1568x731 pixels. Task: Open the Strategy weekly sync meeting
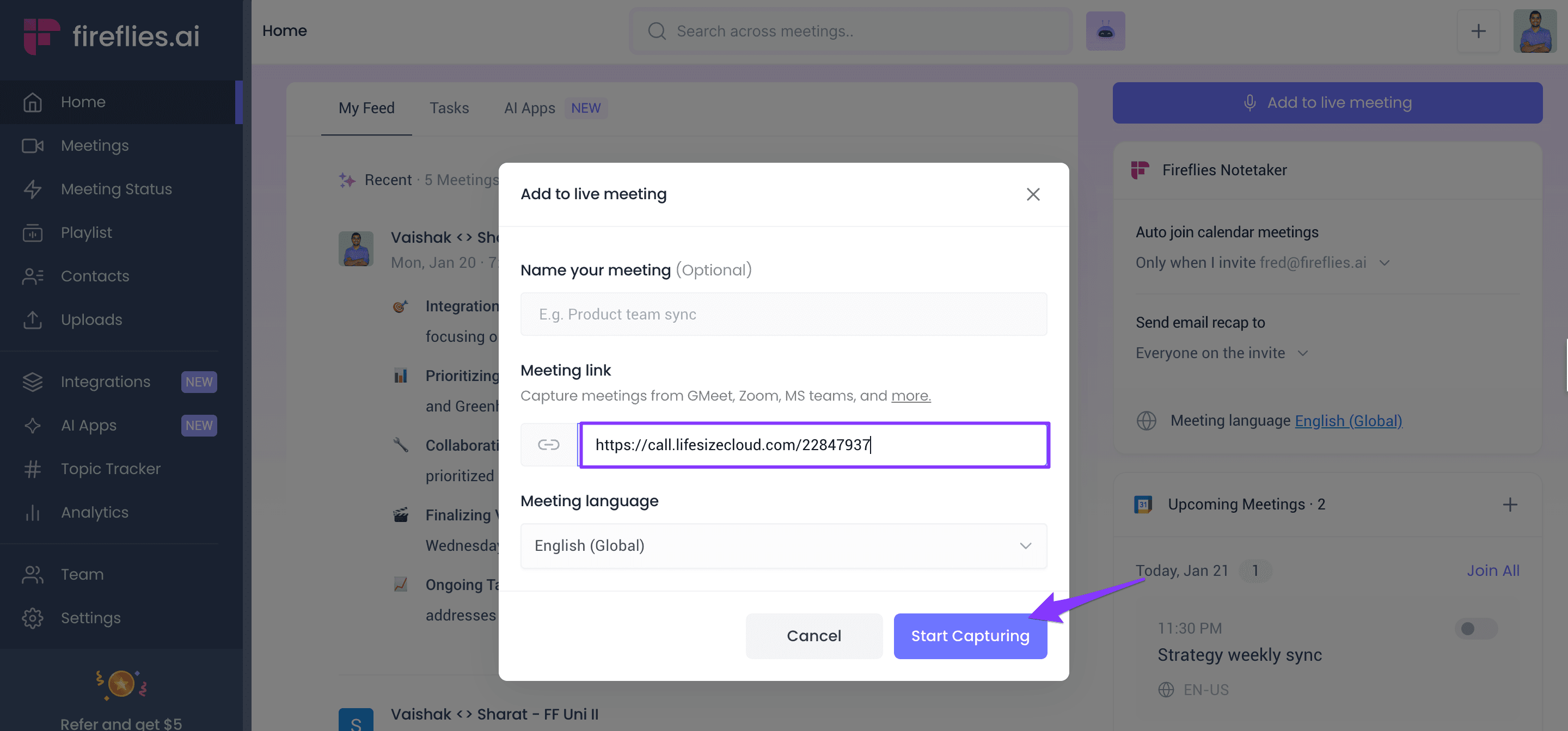[1239, 655]
